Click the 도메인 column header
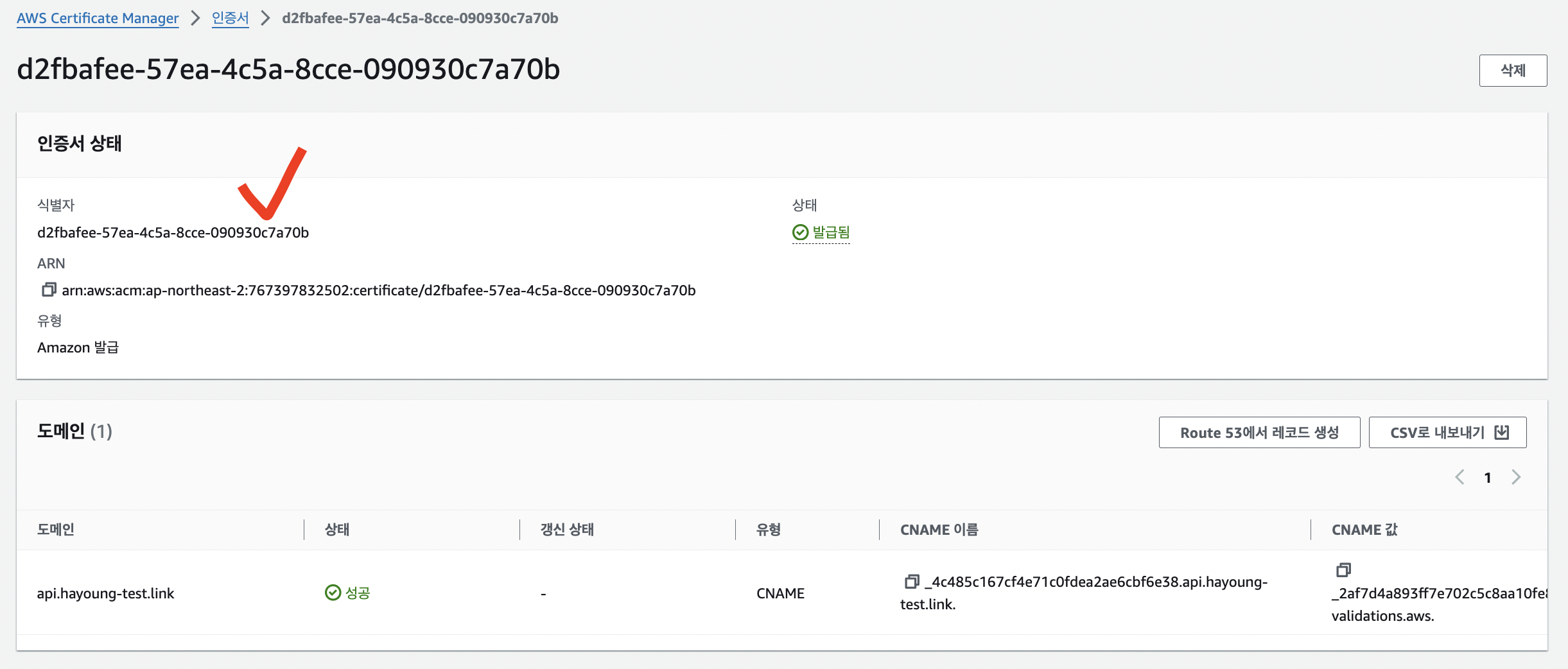Image resolution: width=1568 pixels, height=669 pixels. [56, 530]
